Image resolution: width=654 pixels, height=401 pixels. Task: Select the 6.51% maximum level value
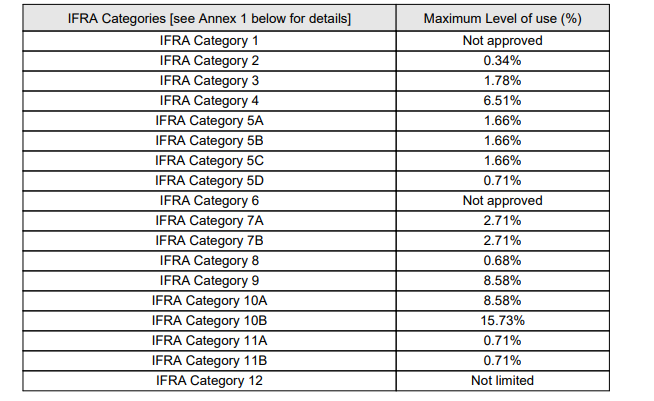point(502,100)
